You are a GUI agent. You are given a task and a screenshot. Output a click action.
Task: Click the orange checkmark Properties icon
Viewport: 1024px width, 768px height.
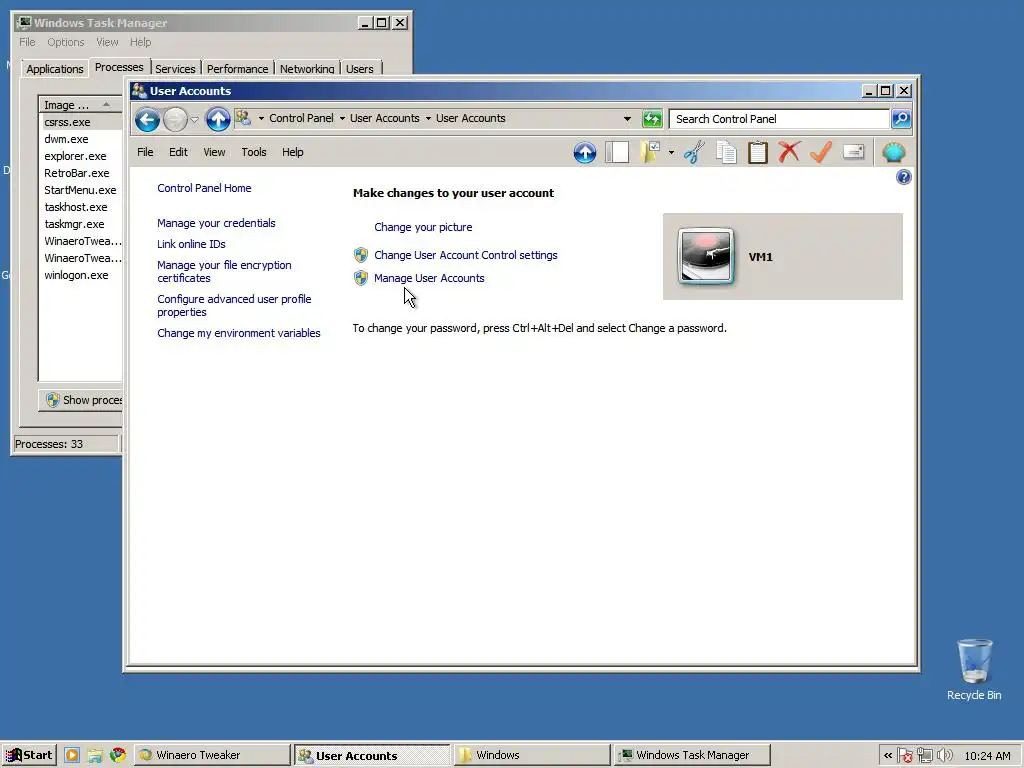coord(821,153)
